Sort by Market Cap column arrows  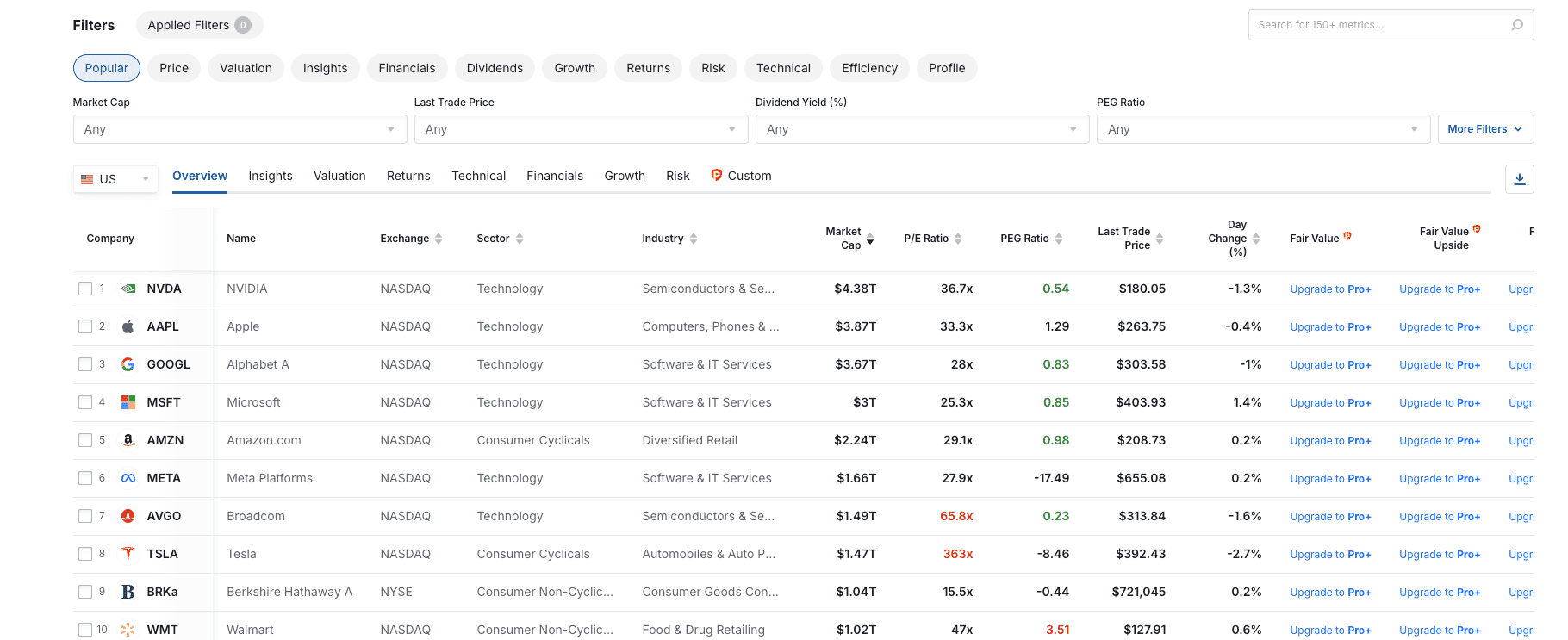tap(870, 239)
